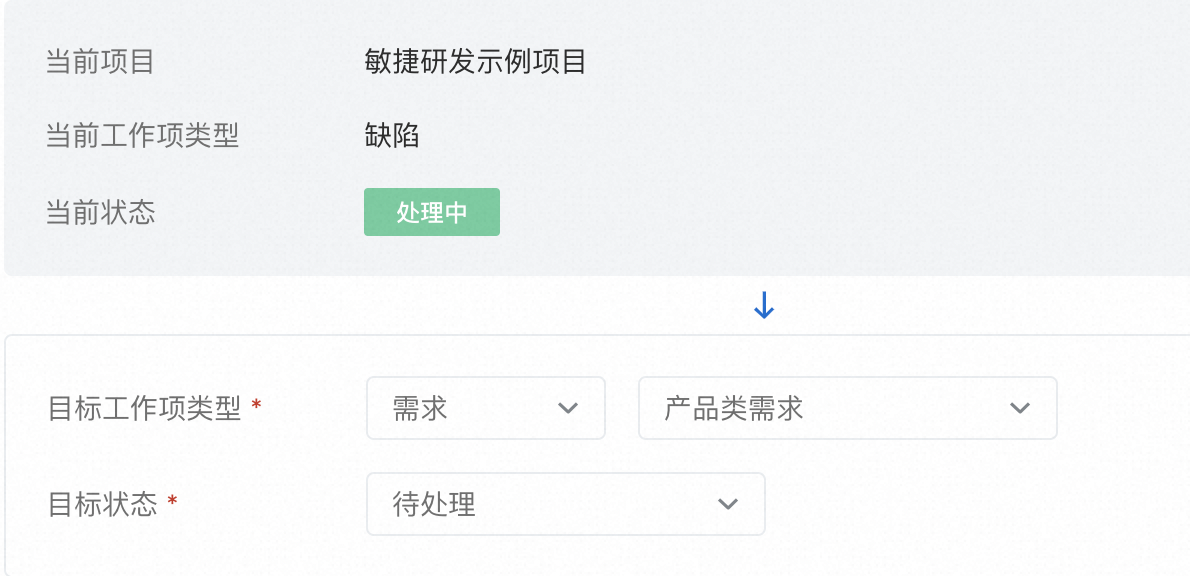Click the 当前状态 label
The image size is (1190, 576).
click(100, 212)
